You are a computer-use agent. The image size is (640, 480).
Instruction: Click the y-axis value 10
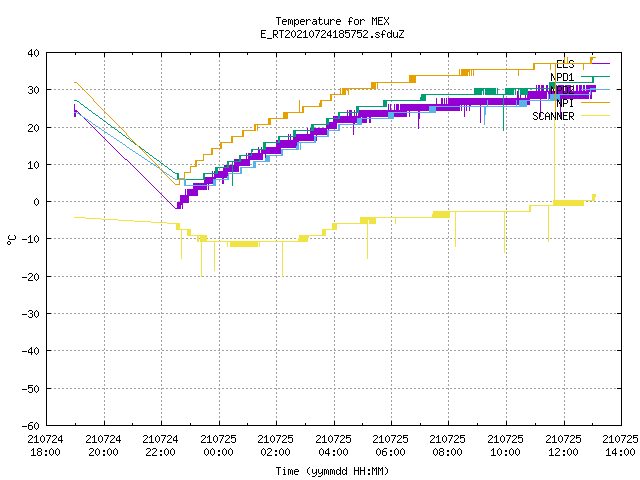pyautogui.click(x=33, y=165)
